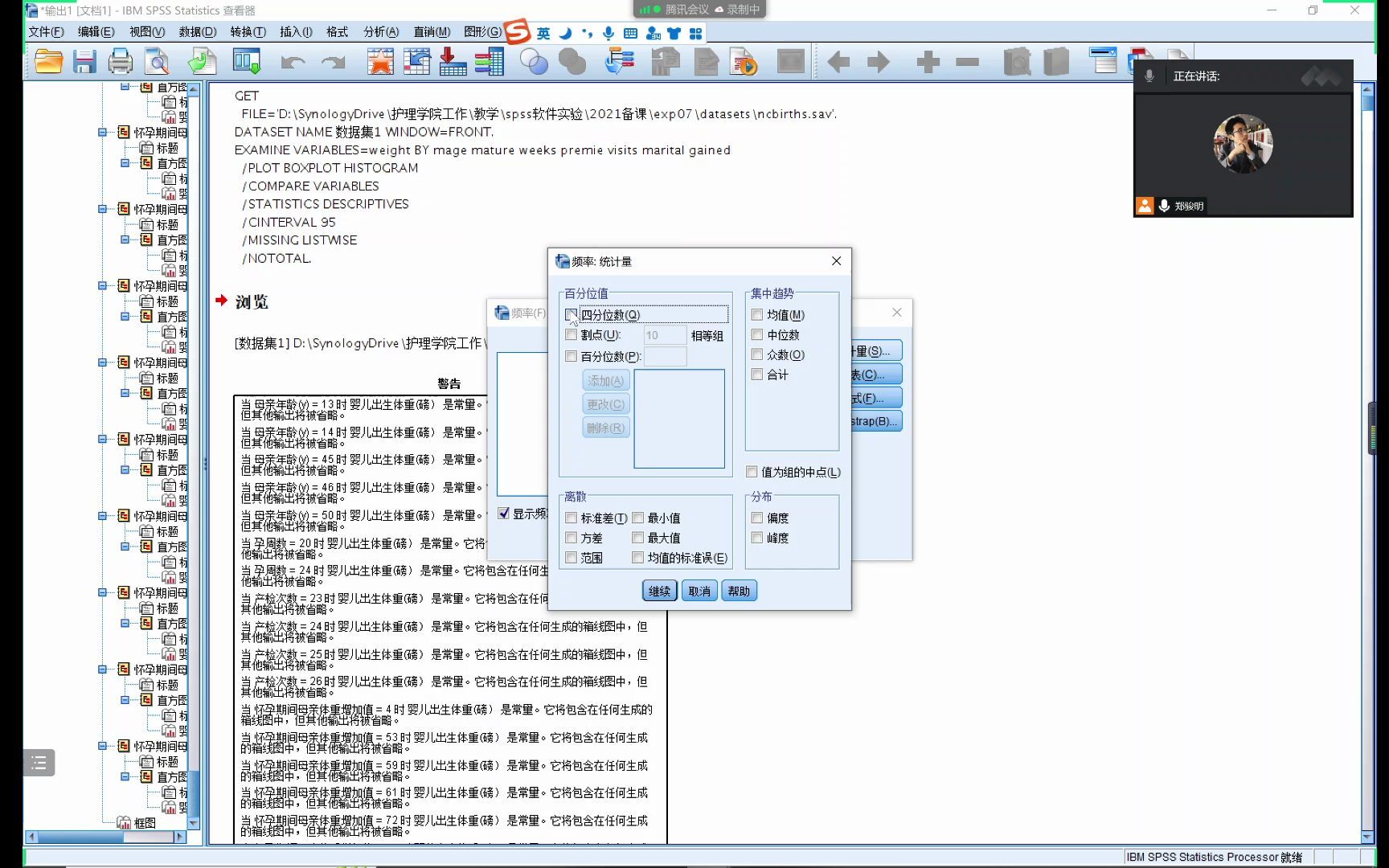Collapse second 怀孕期间母 outline node
Screen dimensions: 1389x868
[103, 209]
